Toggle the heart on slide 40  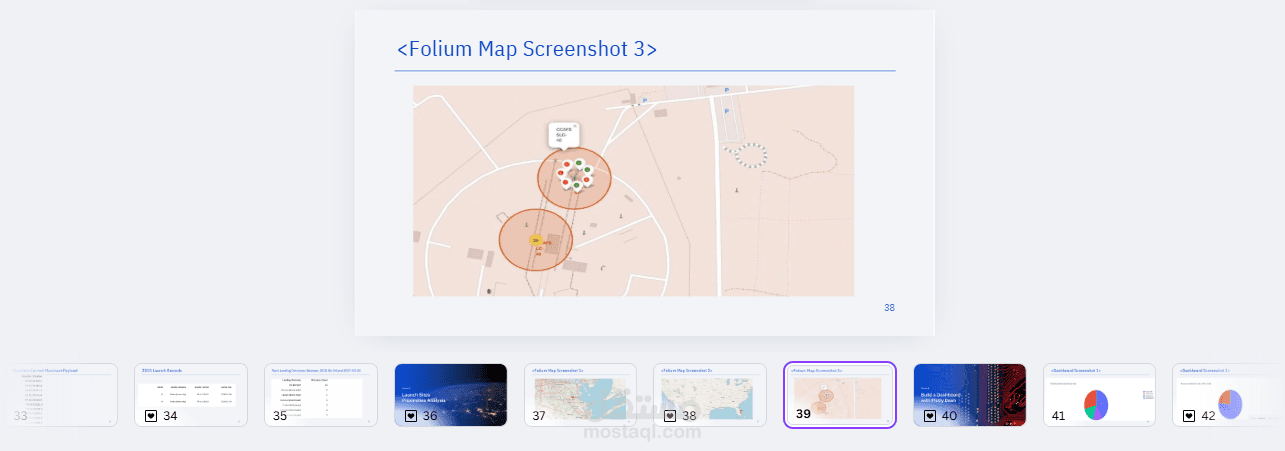[x=929, y=415]
